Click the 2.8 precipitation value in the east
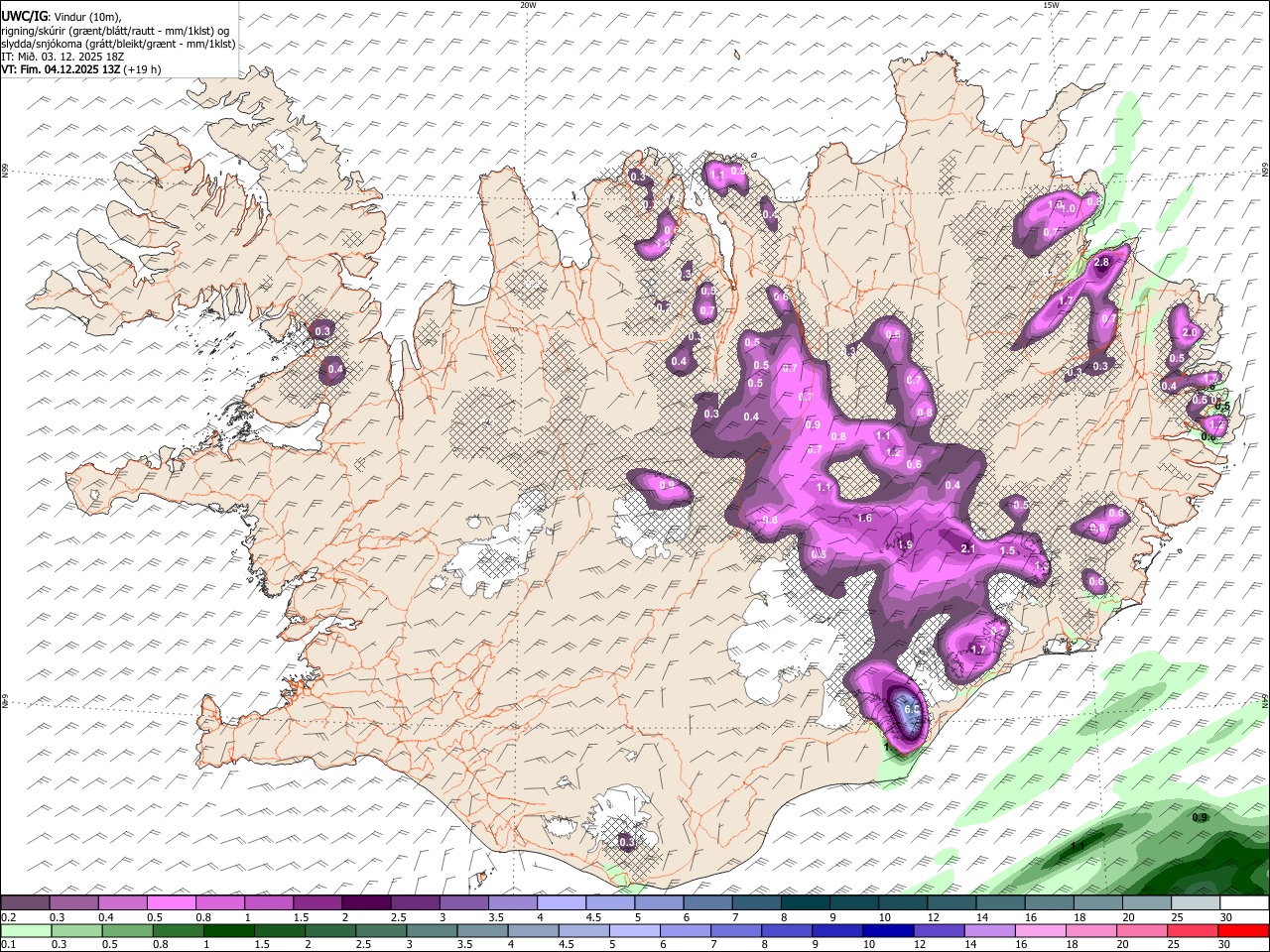This screenshot has width=1270, height=952. click(1101, 263)
